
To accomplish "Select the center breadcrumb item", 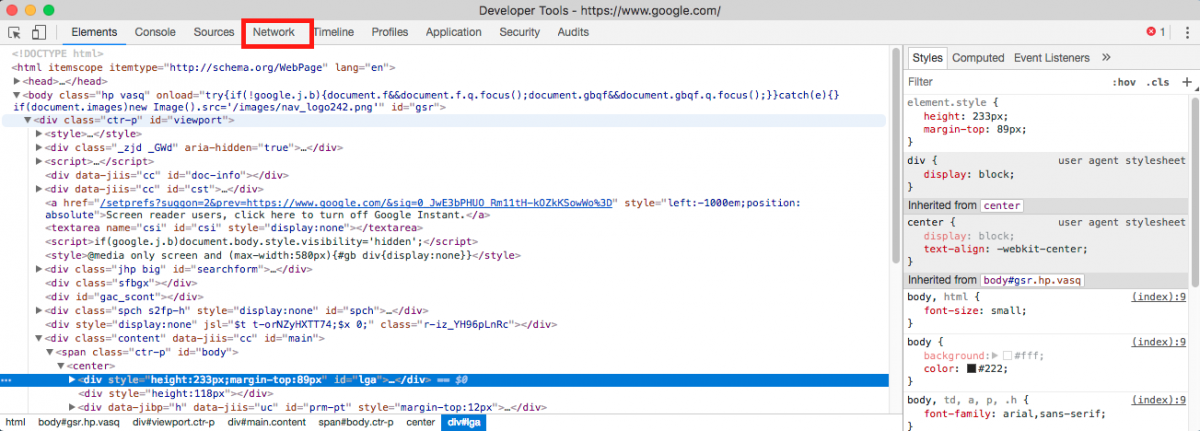I will 422,422.
